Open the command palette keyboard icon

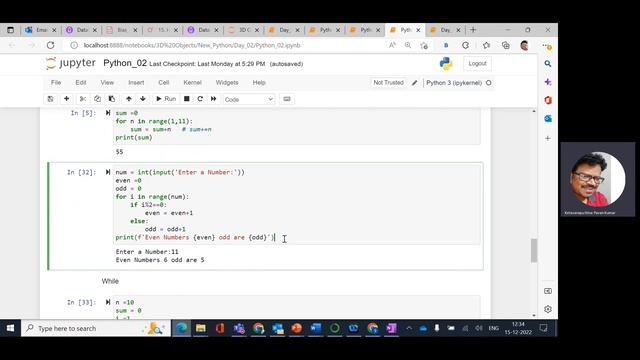(x=287, y=99)
